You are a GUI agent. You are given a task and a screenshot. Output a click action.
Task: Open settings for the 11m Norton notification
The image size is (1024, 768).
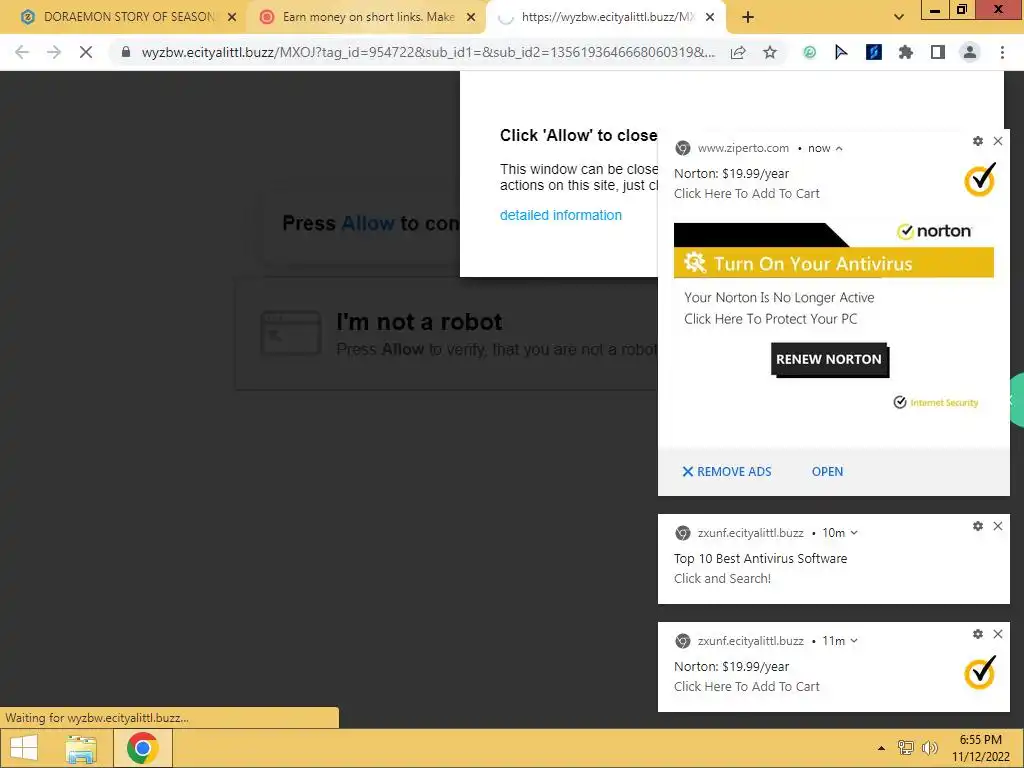(978, 634)
